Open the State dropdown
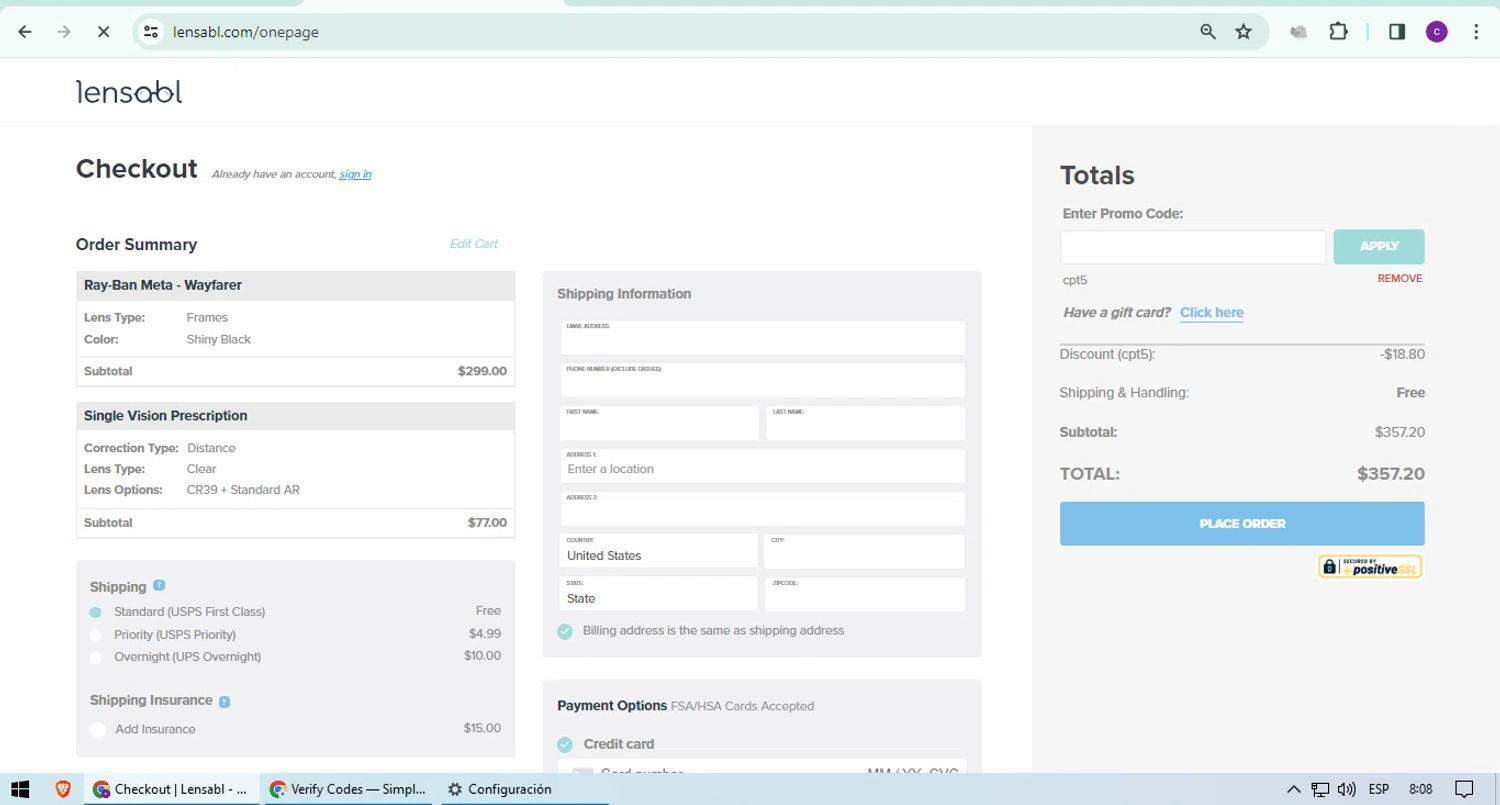 click(x=659, y=594)
